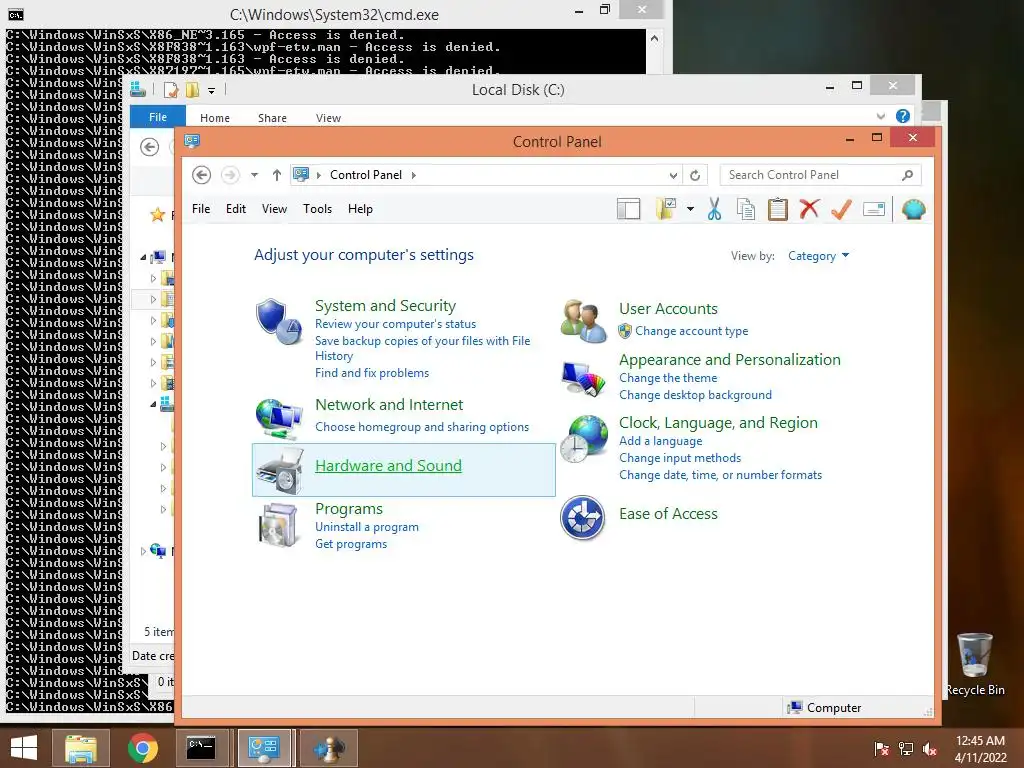Click Find and fix problems link
This screenshot has width=1024, height=768.
[x=372, y=373]
